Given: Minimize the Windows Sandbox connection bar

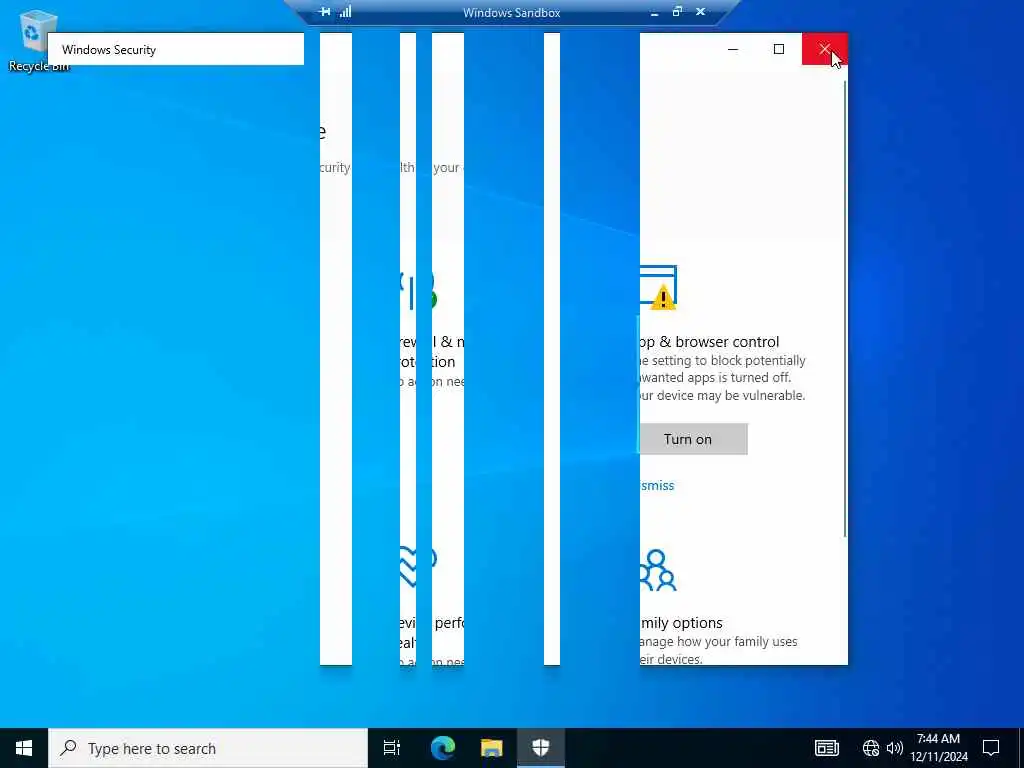Looking at the screenshot, I should (654, 12).
